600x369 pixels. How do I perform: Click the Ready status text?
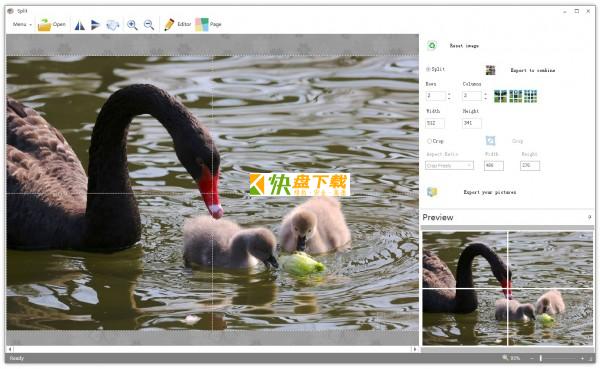[17, 358]
